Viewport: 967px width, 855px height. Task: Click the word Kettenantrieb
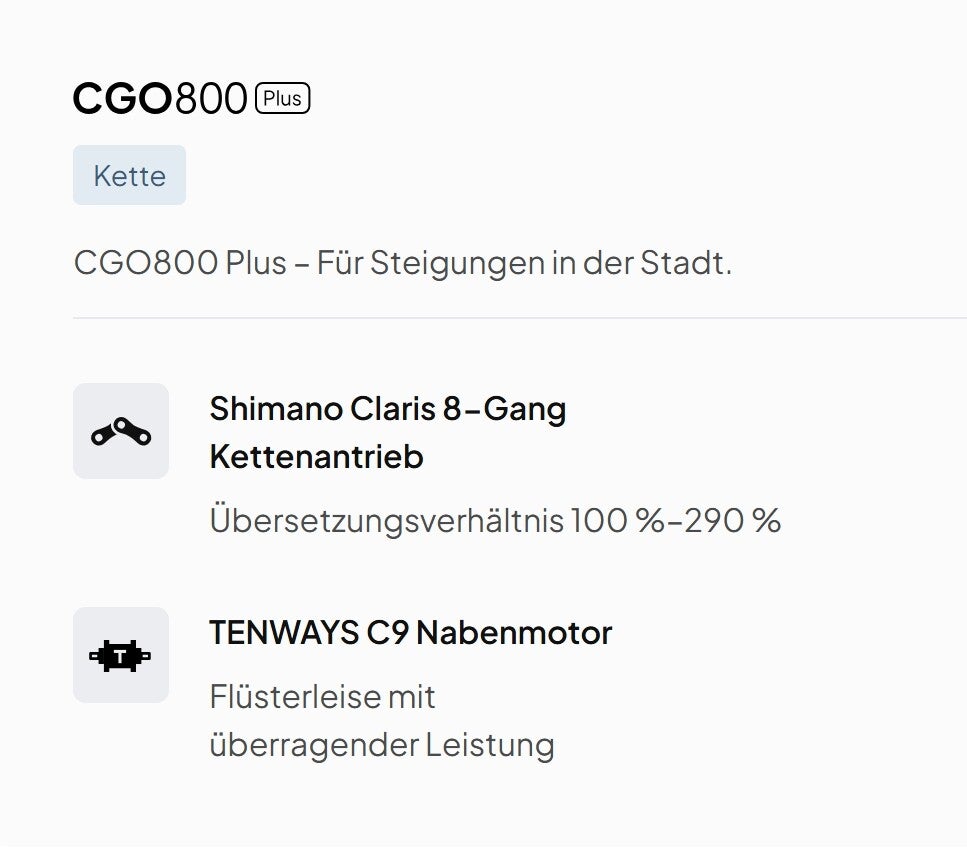pyautogui.click(x=316, y=457)
